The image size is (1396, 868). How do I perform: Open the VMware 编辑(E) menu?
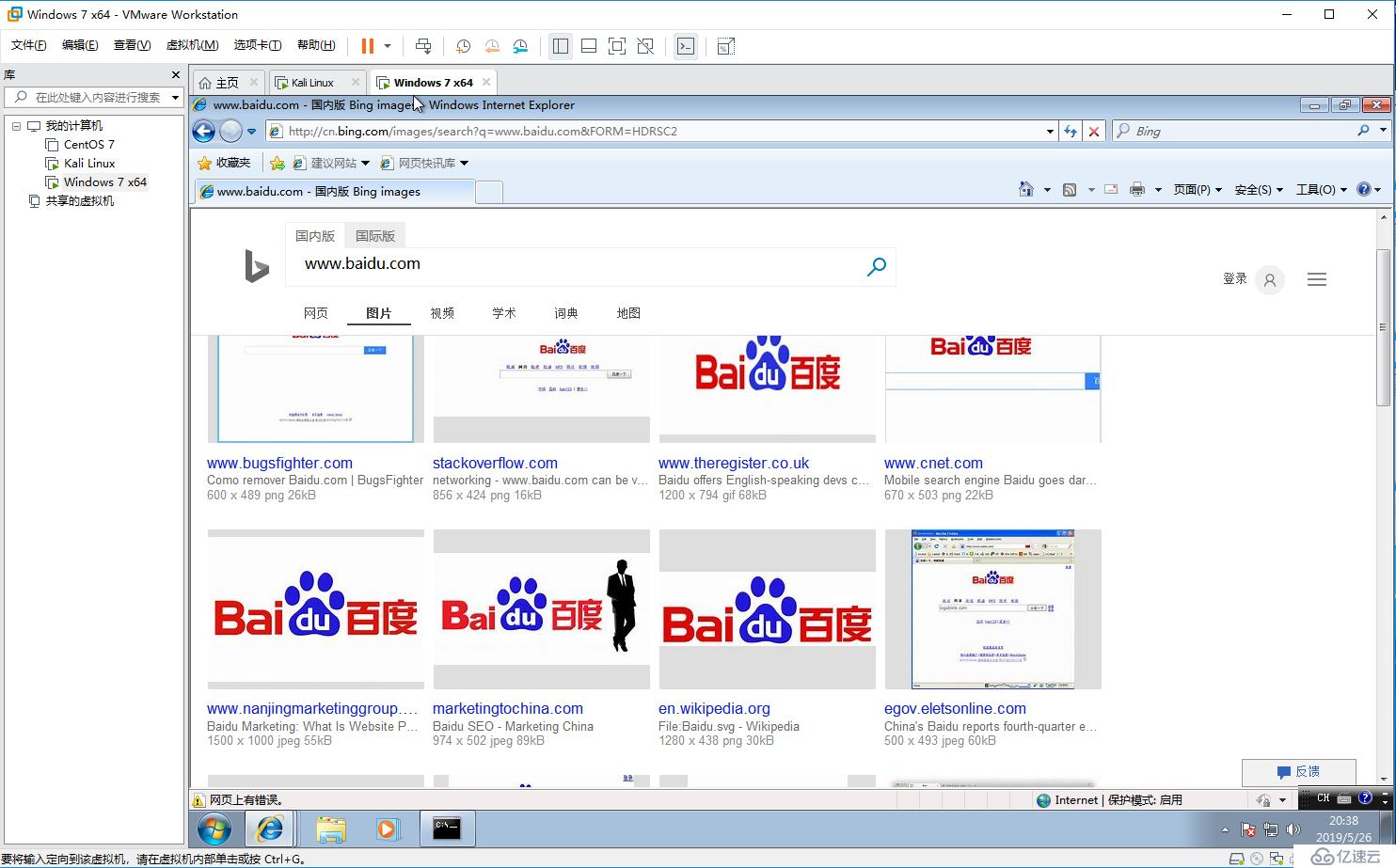coord(80,45)
